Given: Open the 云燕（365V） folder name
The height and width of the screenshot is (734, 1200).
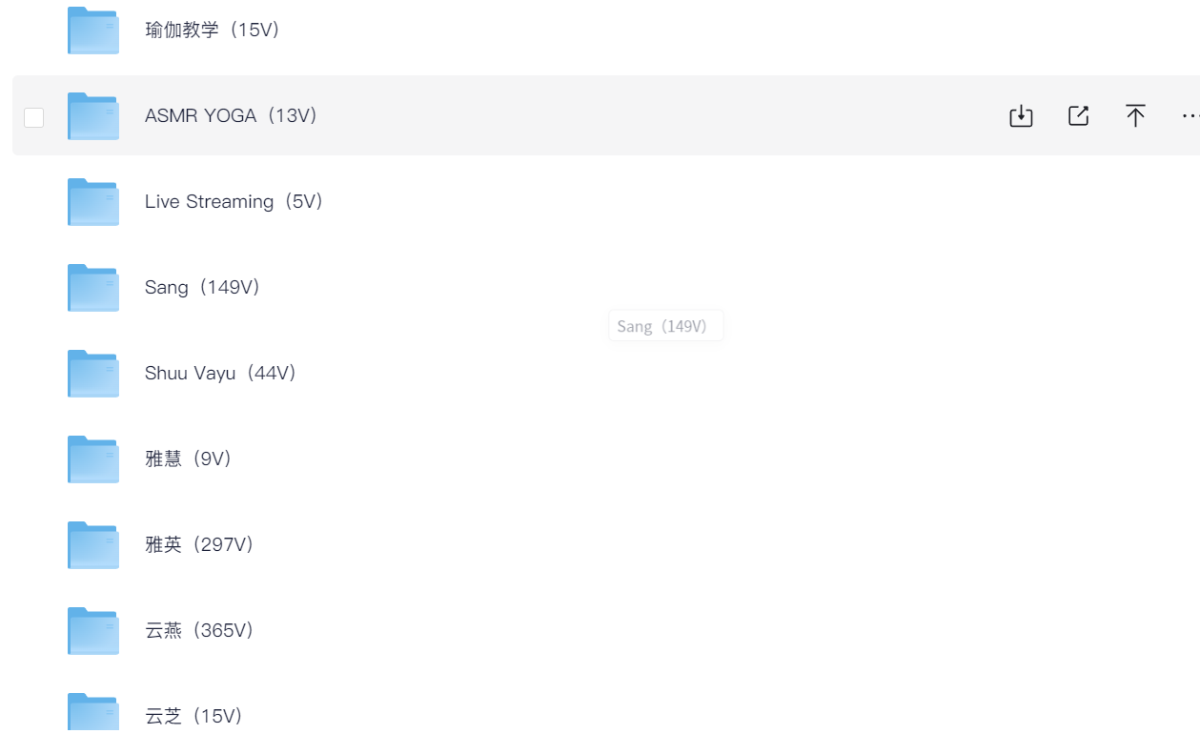Looking at the screenshot, I should 200,632.
